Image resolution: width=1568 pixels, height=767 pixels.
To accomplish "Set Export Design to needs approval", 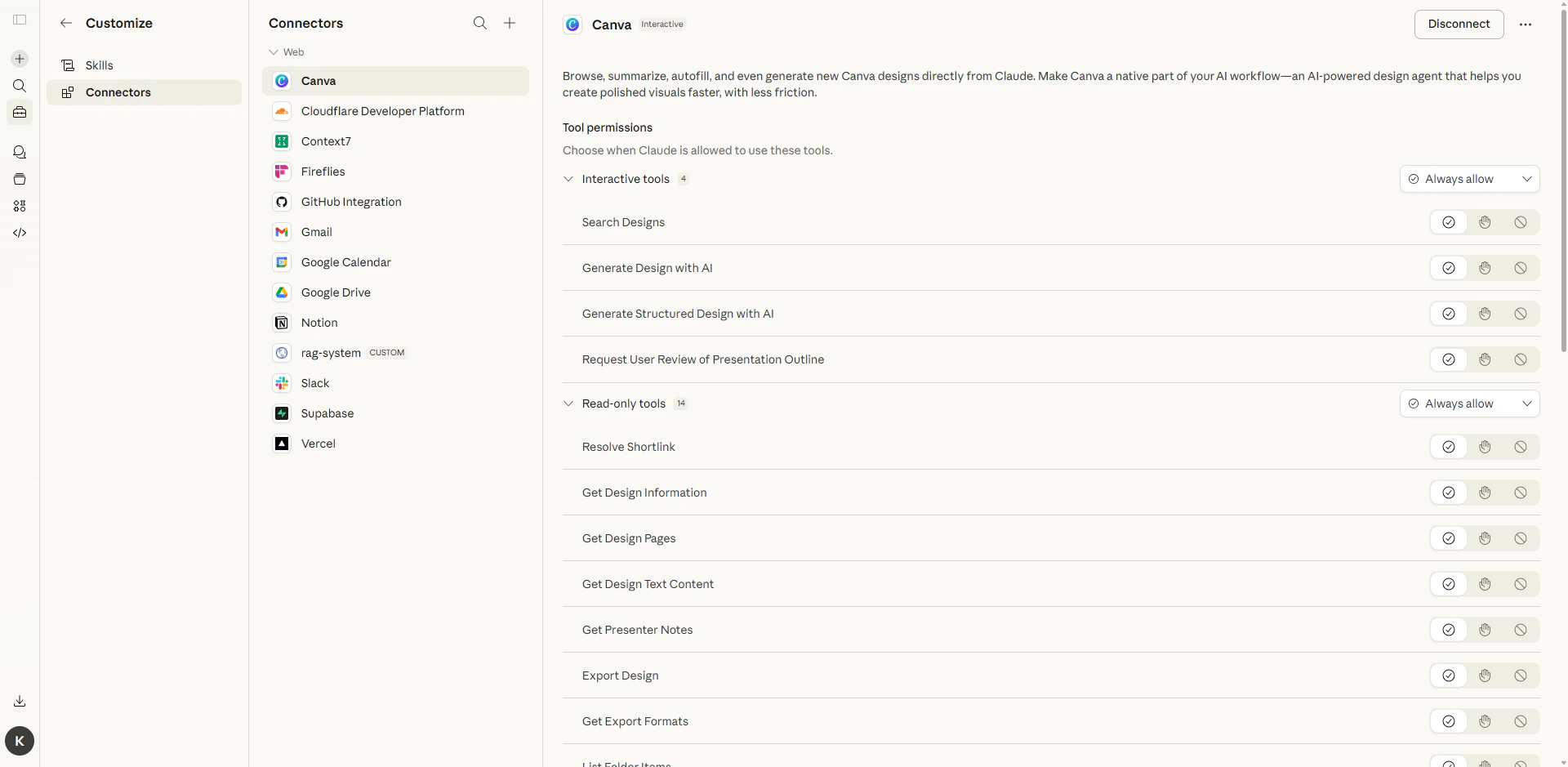I will [x=1485, y=676].
